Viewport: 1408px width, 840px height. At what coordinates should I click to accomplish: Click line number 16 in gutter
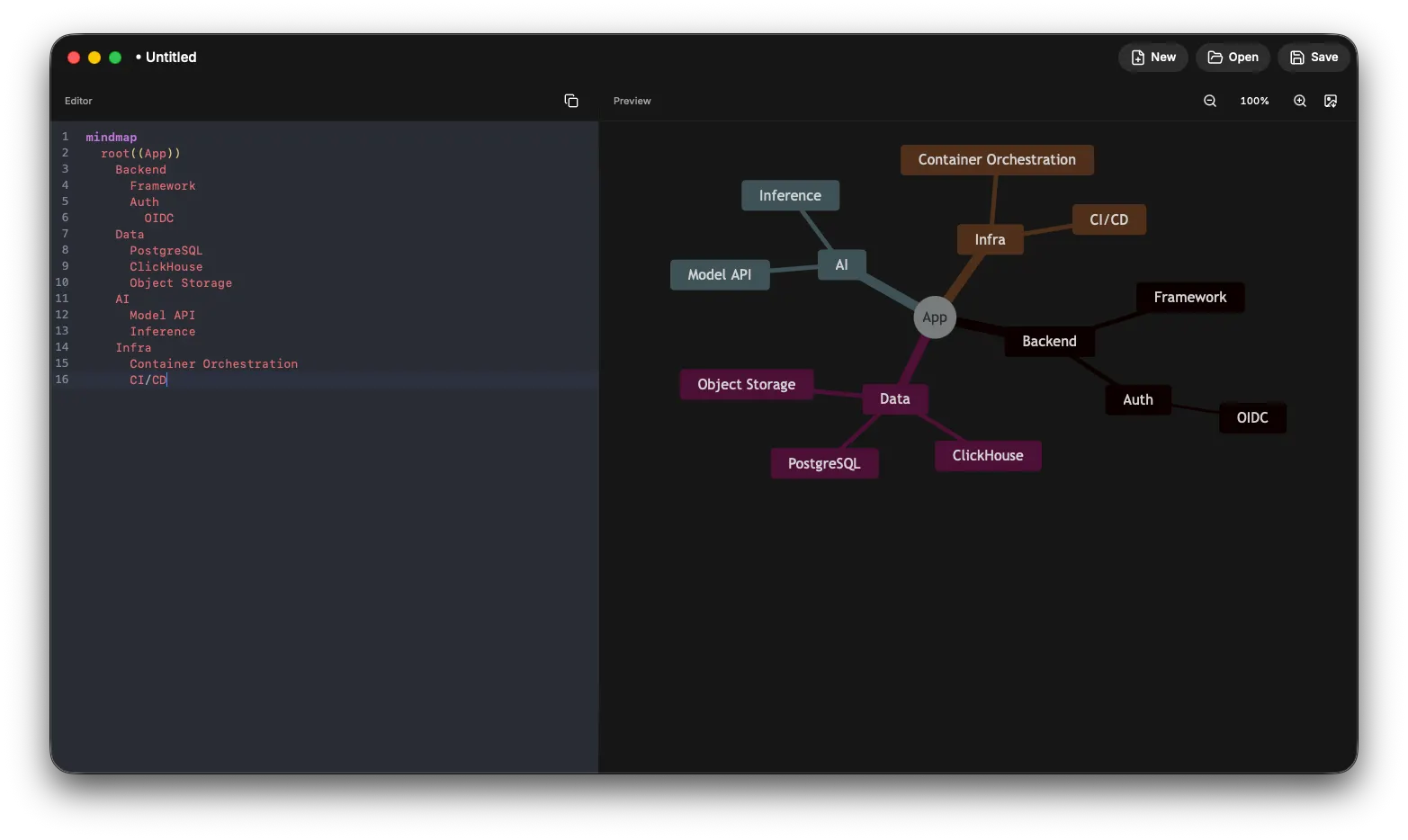[62, 380]
